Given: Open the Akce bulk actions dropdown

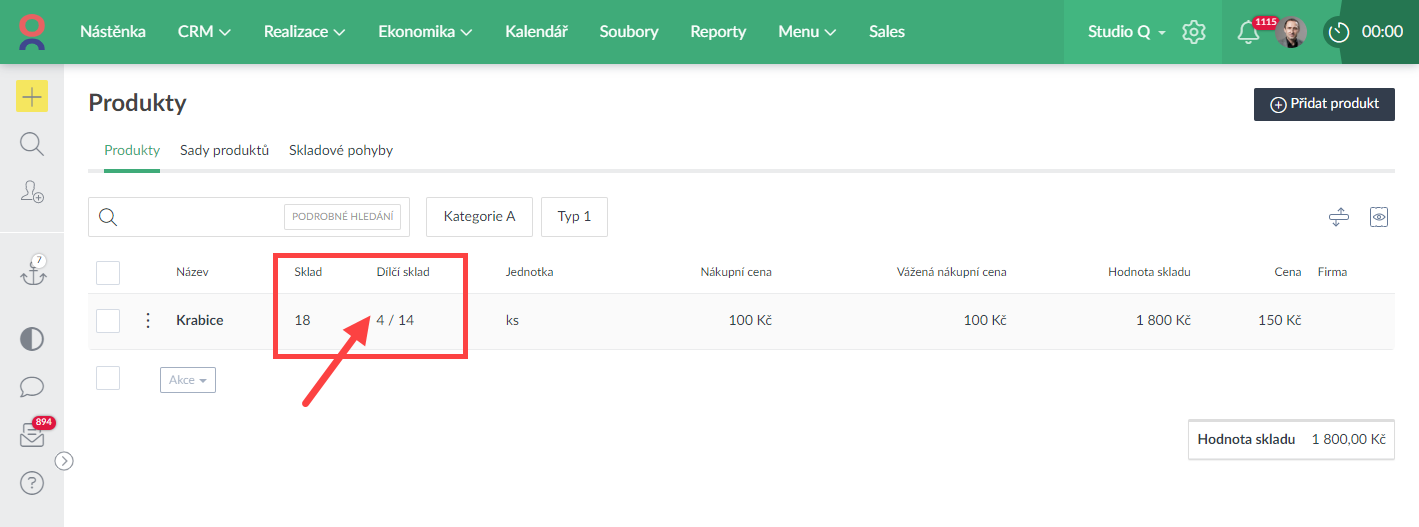Looking at the screenshot, I should (187, 380).
